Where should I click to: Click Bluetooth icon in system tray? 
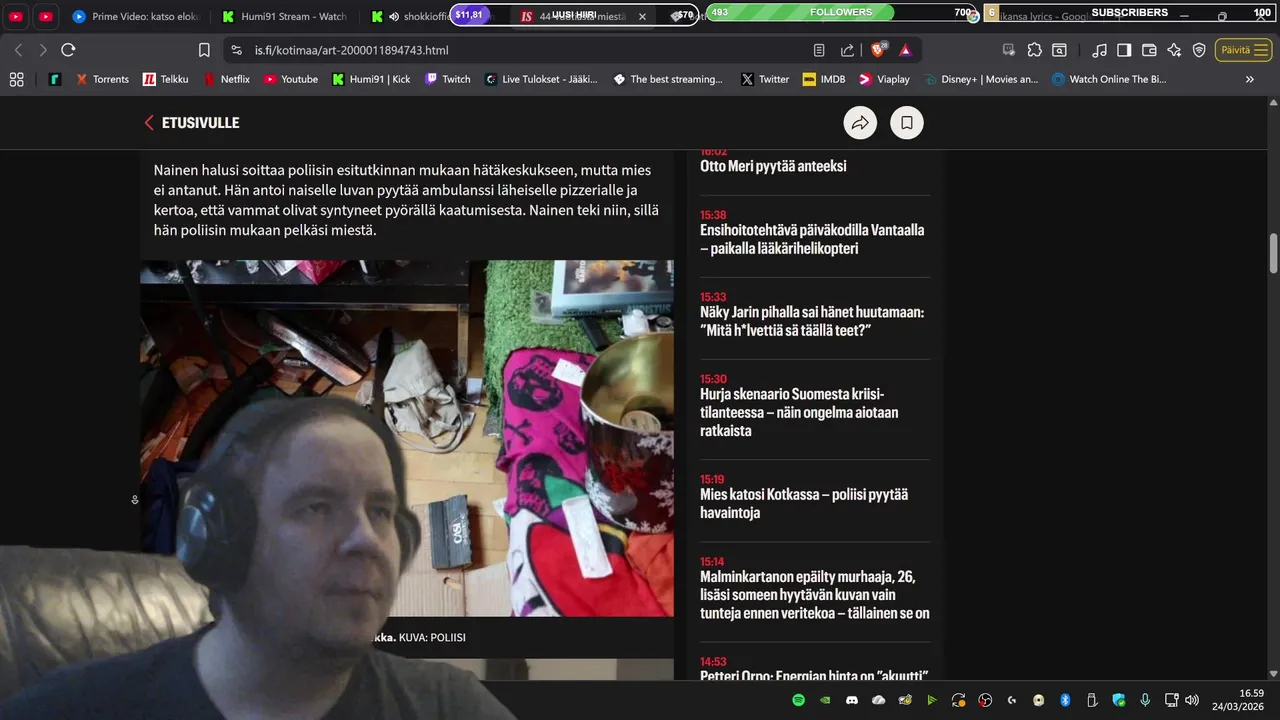pos(1065,700)
